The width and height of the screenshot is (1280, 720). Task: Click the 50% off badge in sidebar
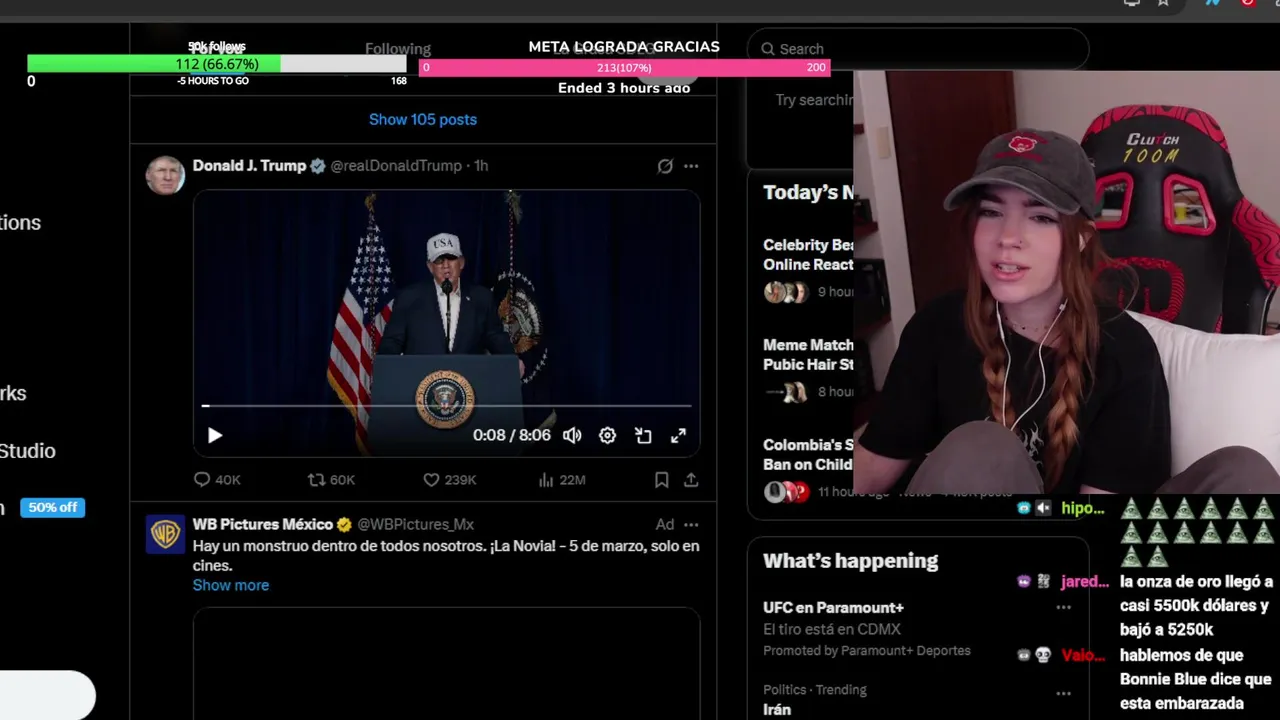[52, 507]
